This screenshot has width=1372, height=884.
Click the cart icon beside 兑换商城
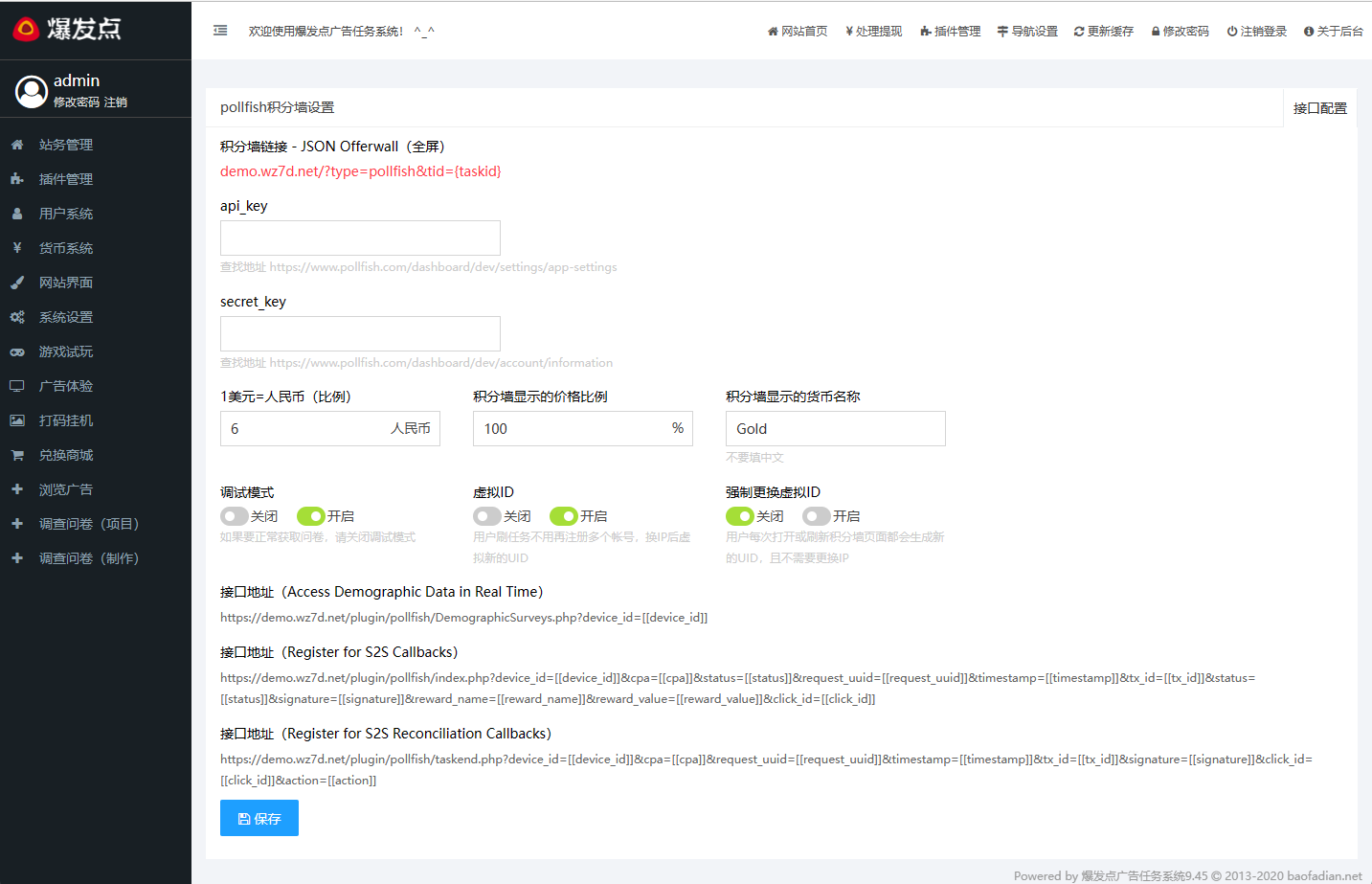[17, 455]
